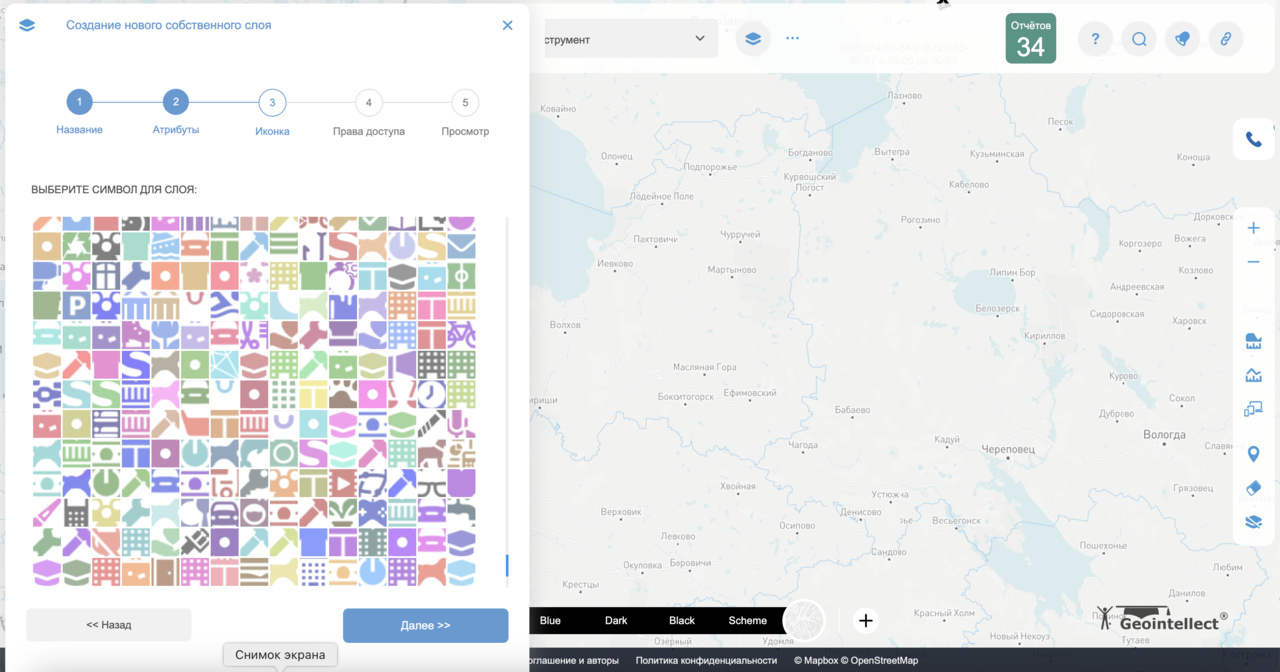Image resolution: width=1280 pixels, height=672 pixels.
Task: Click the notification bell icon
Action: click(x=1182, y=38)
